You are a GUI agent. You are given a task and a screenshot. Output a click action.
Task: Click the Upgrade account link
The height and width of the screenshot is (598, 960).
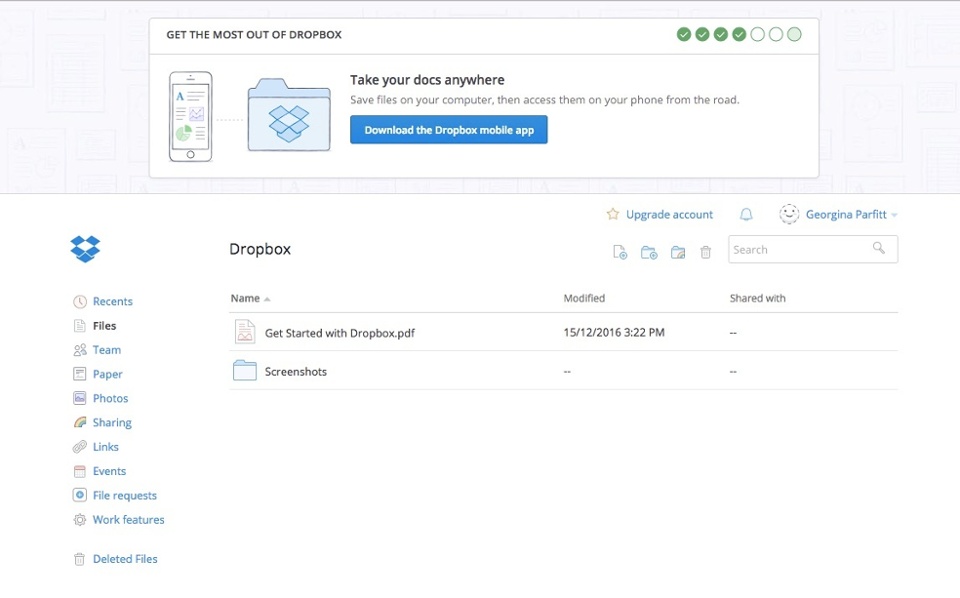(x=669, y=215)
